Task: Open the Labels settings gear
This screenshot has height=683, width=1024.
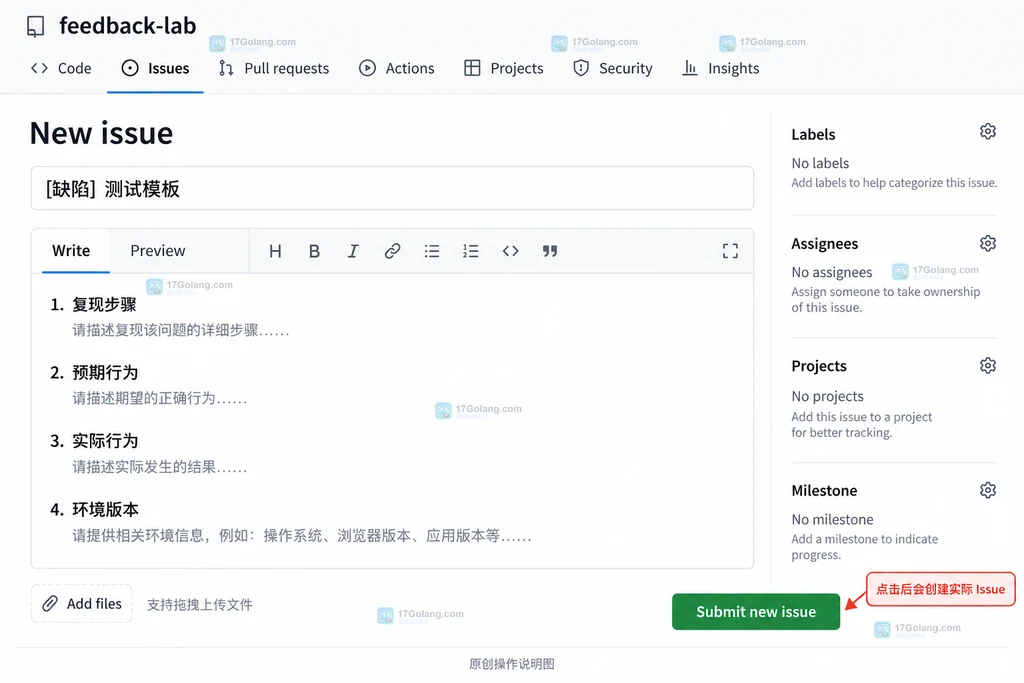Action: click(x=987, y=132)
